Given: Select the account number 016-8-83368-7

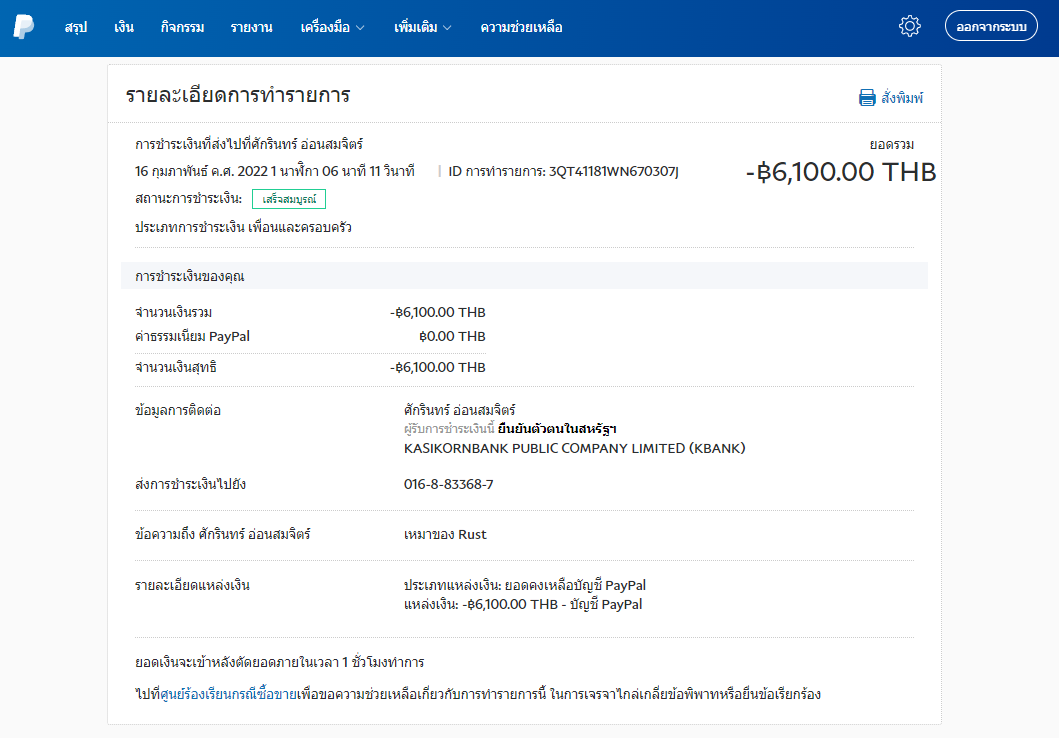Looking at the screenshot, I should [448, 484].
